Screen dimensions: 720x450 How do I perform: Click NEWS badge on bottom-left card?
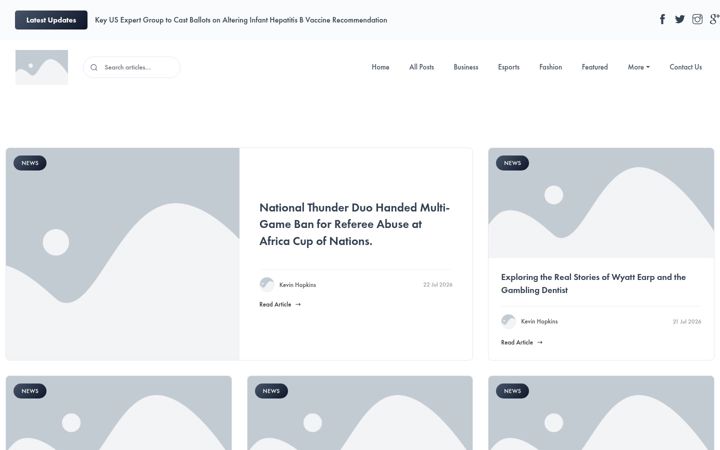click(30, 391)
